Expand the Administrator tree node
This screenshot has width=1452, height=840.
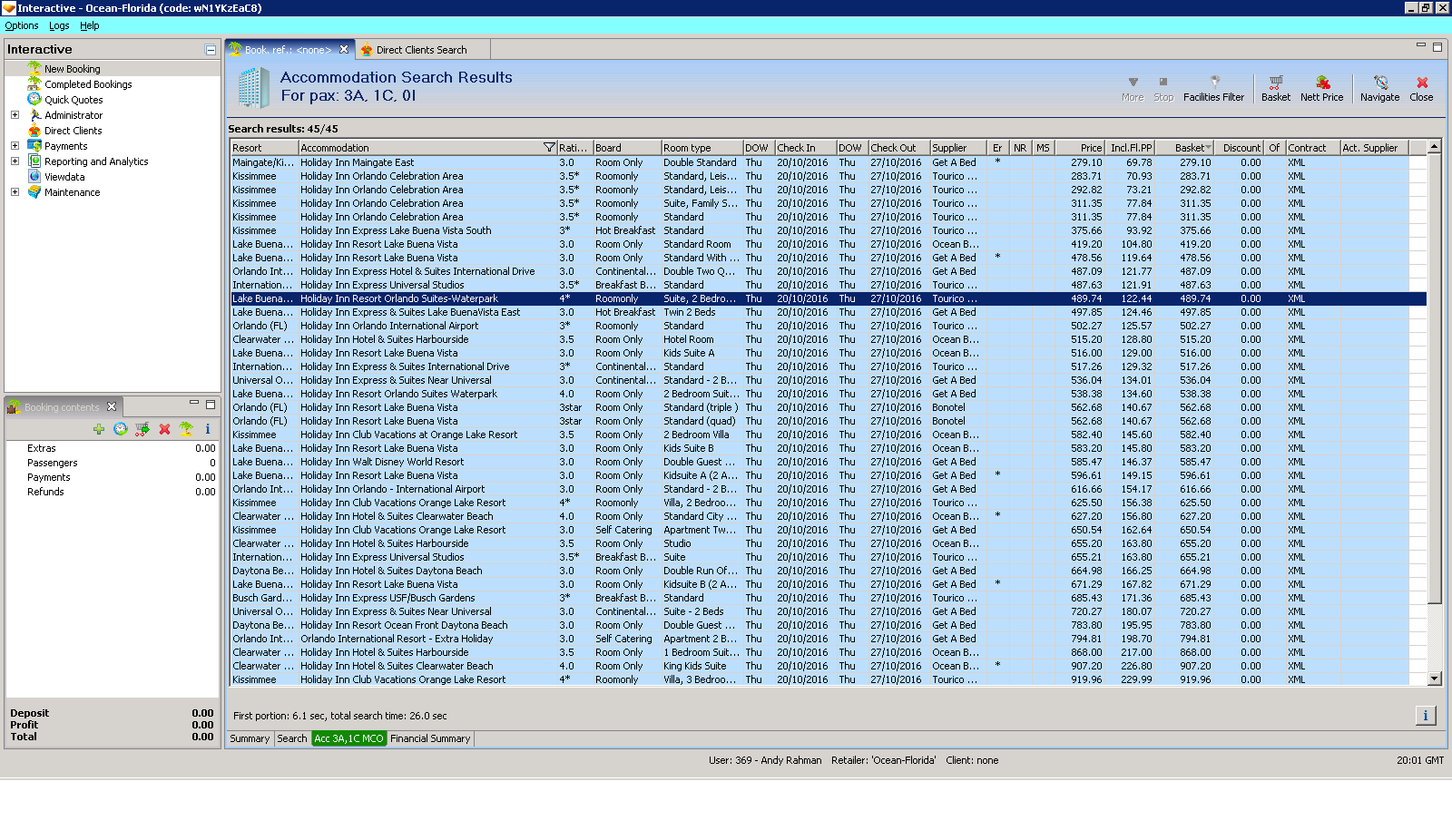pos(15,115)
